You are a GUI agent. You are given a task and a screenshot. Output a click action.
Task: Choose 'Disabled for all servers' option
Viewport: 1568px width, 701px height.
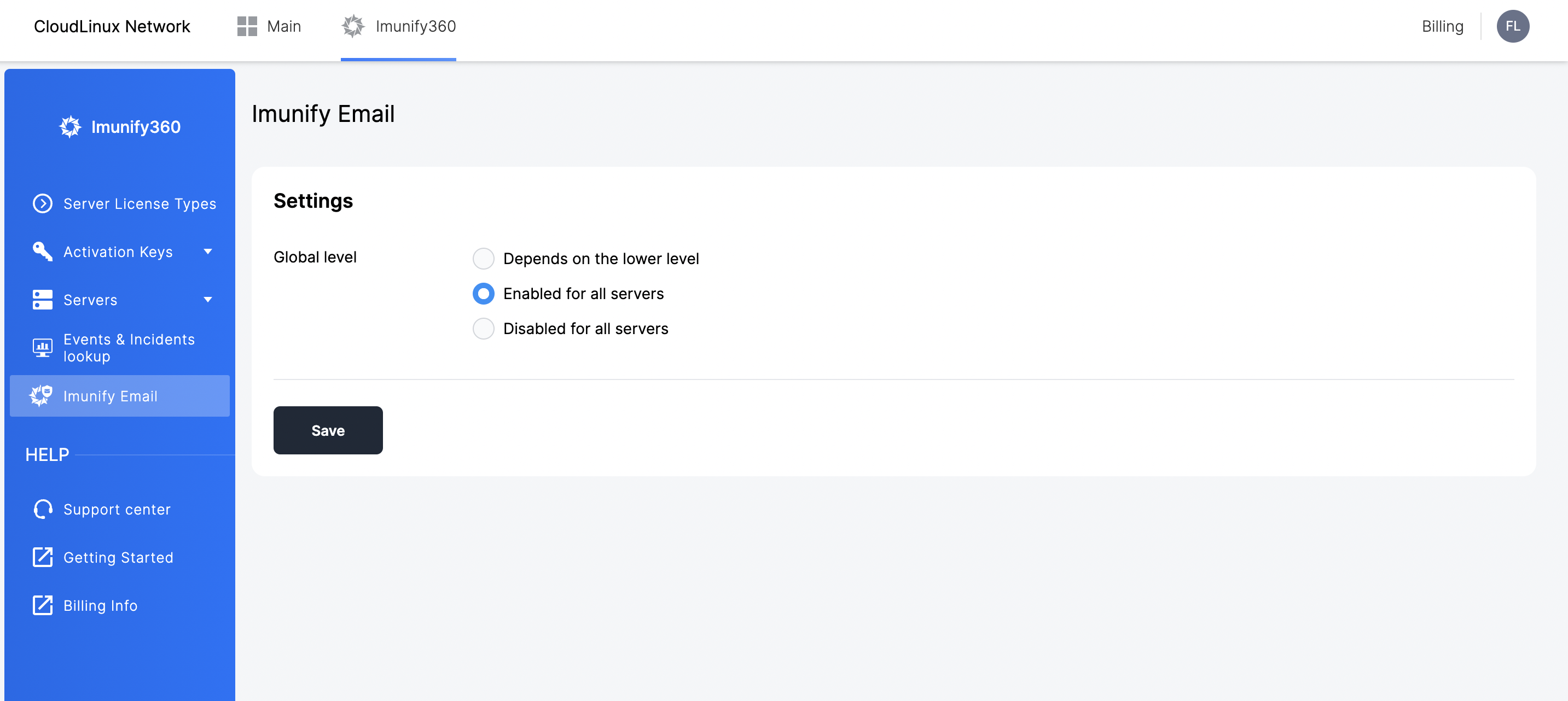click(483, 329)
